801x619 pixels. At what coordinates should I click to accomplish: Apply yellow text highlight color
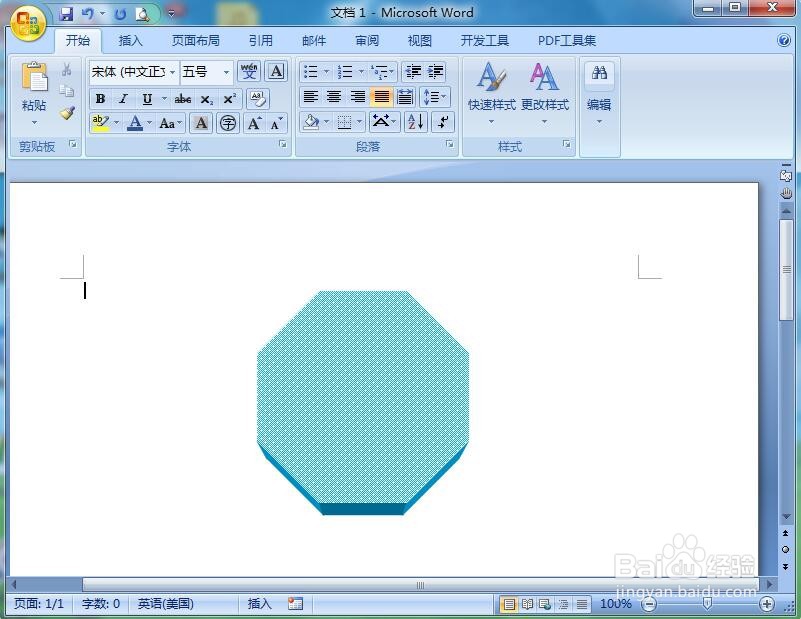pos(101,123)
